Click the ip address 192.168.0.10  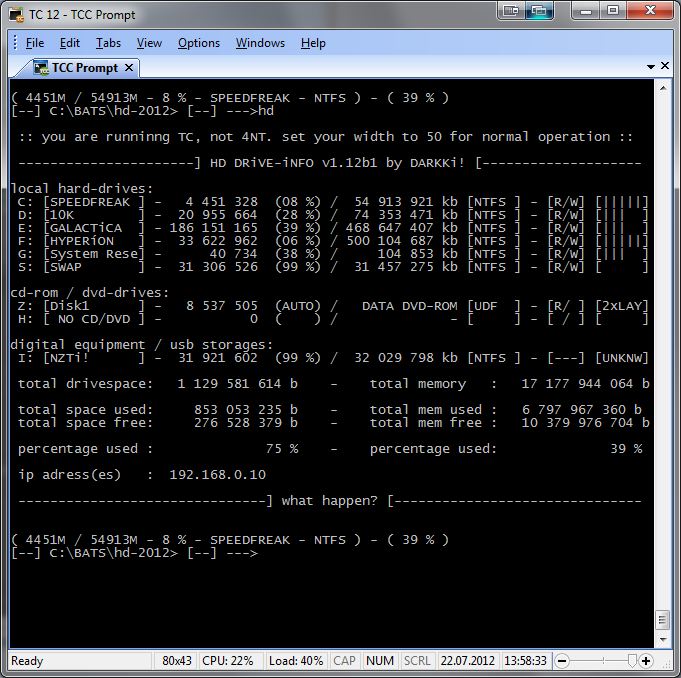(217, 475)
